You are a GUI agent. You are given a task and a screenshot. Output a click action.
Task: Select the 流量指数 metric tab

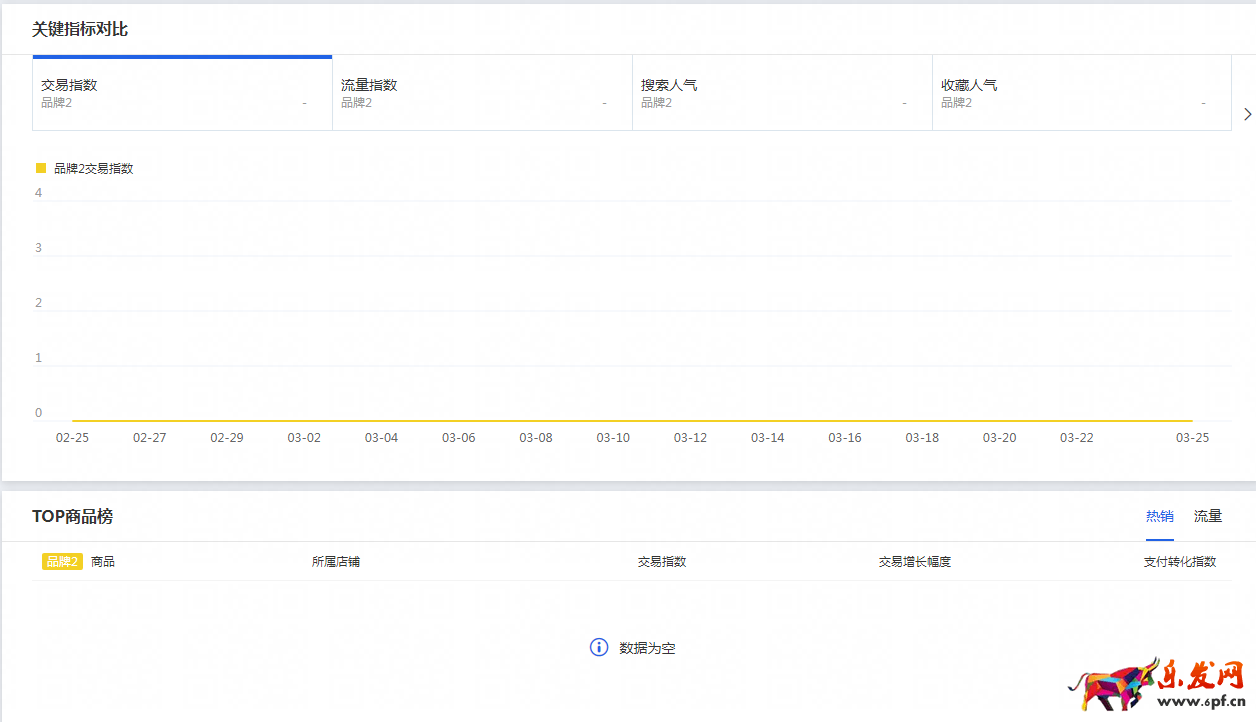point(482,93)
